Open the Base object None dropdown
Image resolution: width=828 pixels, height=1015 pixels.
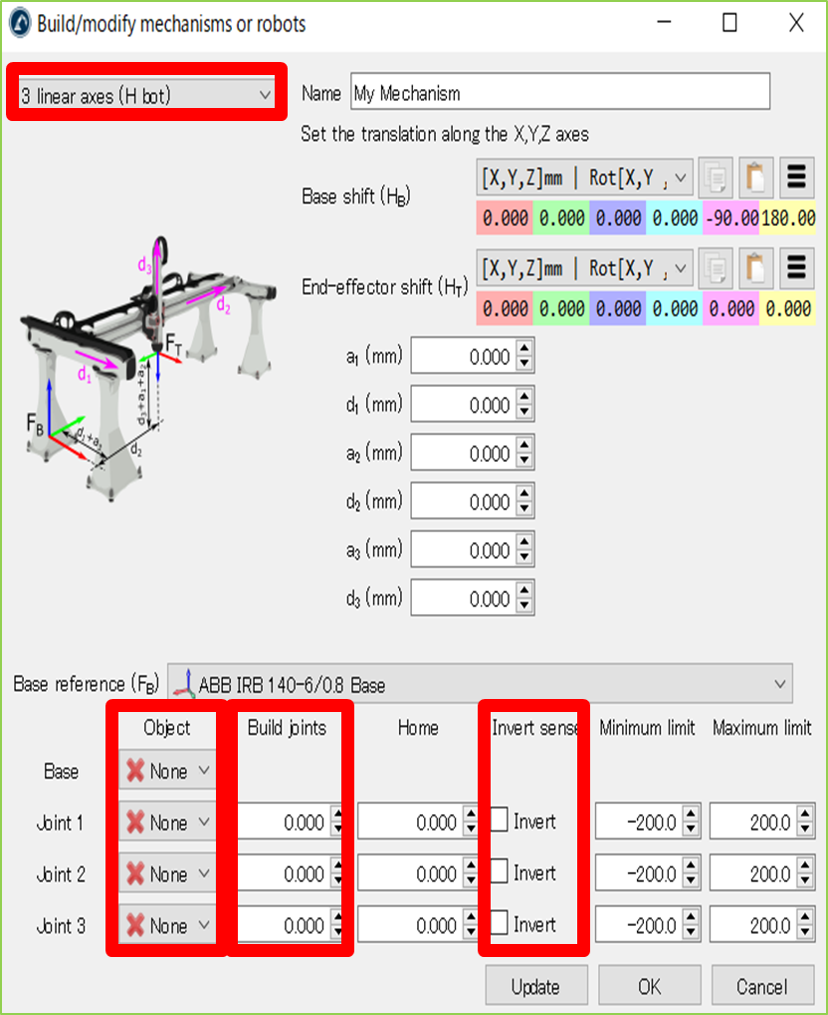[x=167, y=772]
